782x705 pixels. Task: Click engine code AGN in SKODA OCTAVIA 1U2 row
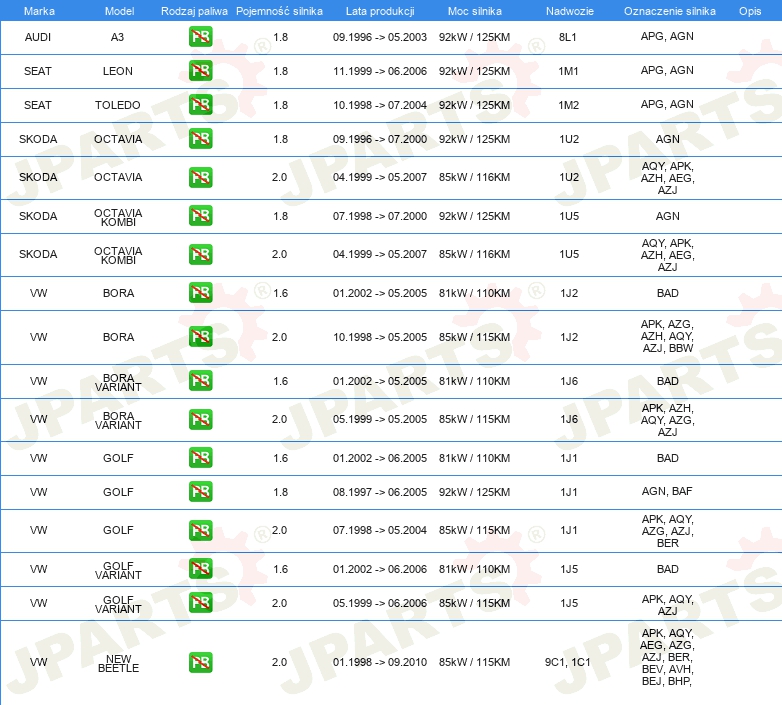point(667,139)
